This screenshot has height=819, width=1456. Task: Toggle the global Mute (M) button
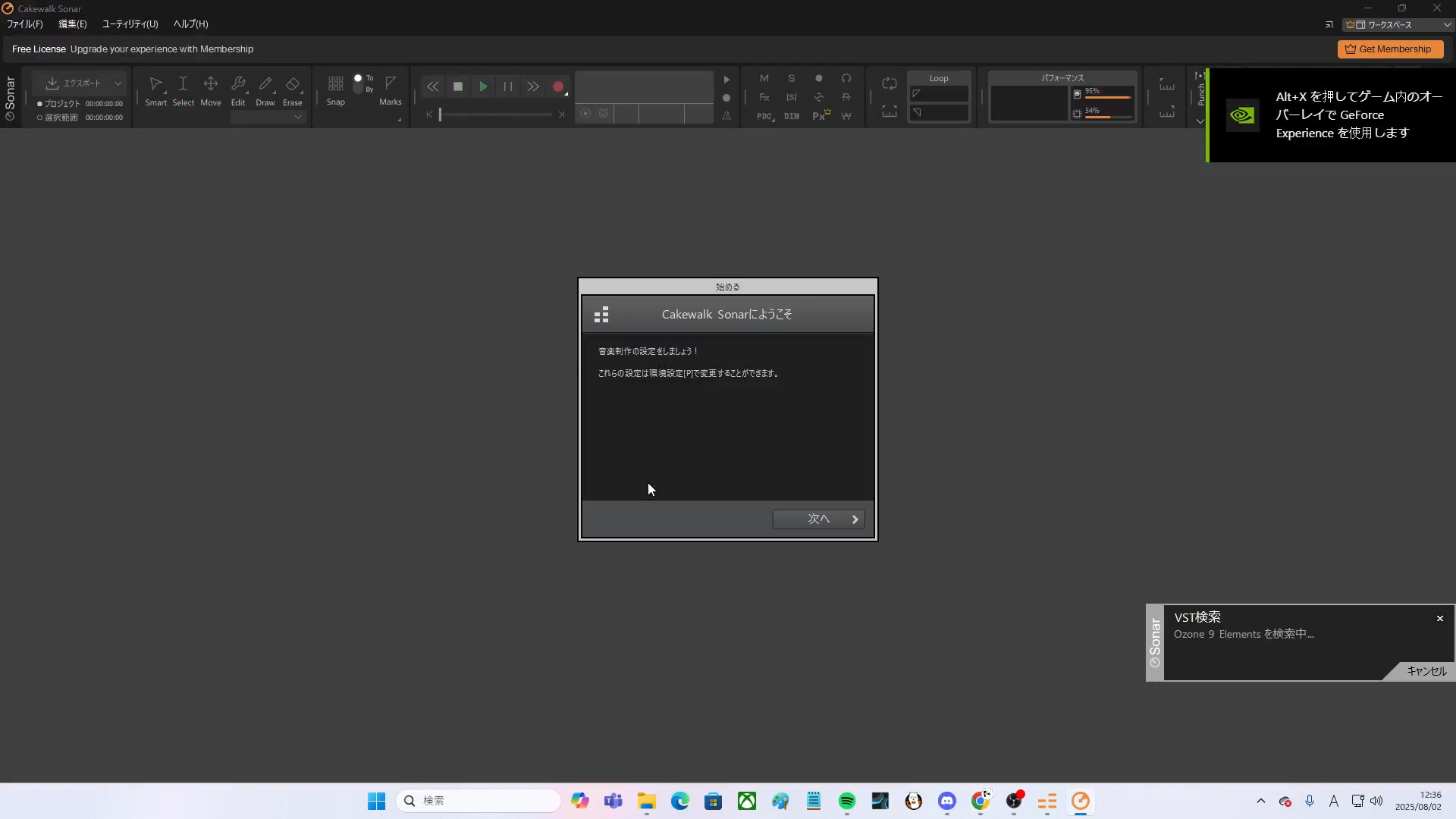pos(764,78)
